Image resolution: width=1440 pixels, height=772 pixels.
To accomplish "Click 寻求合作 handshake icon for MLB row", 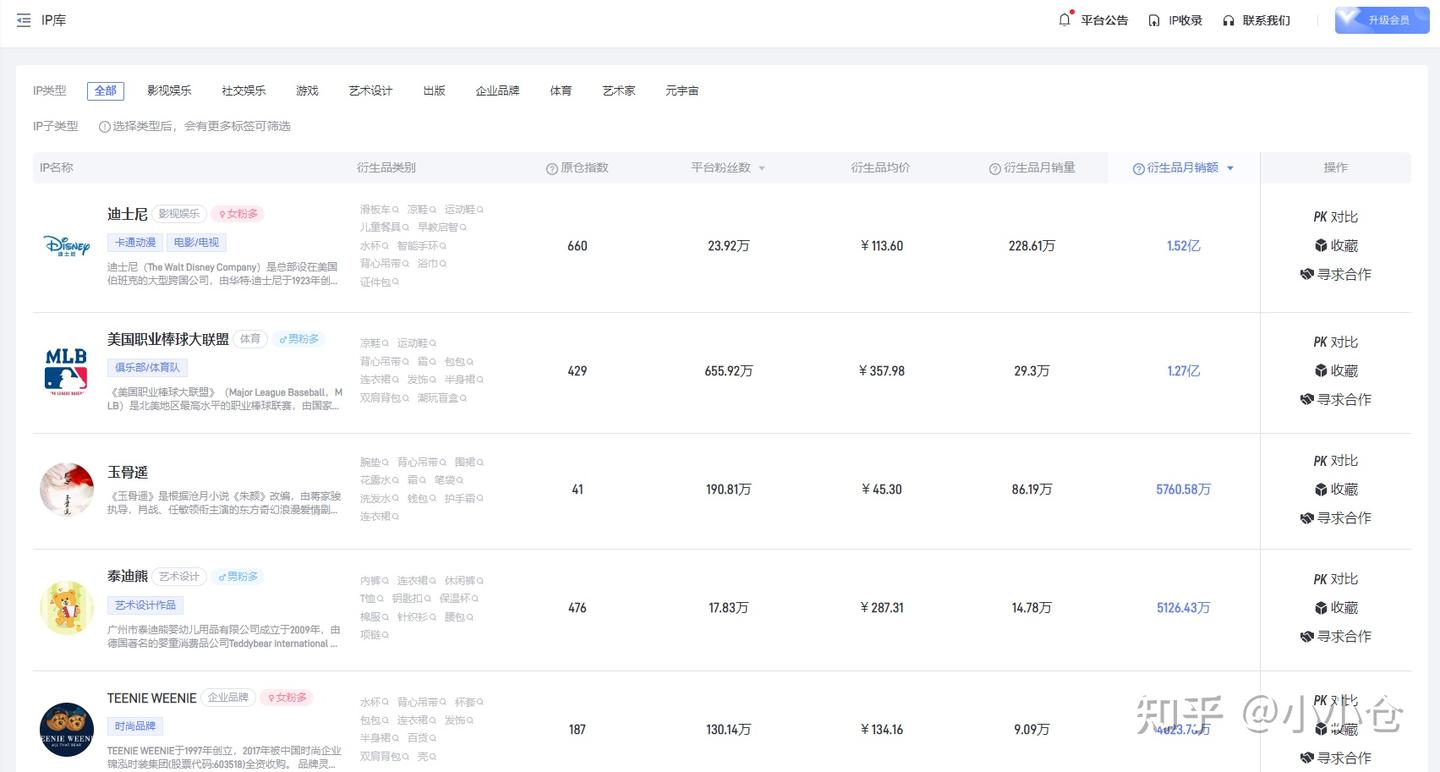I will (x=1307, y=399).
